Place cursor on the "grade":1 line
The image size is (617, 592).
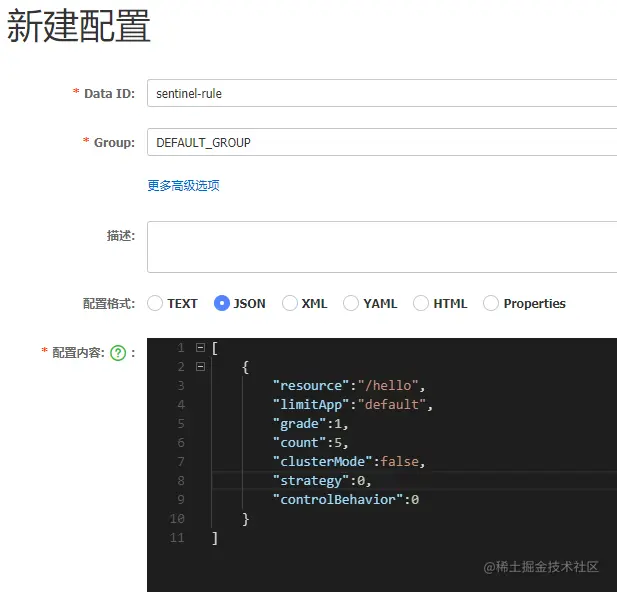[x=310, y=424]
